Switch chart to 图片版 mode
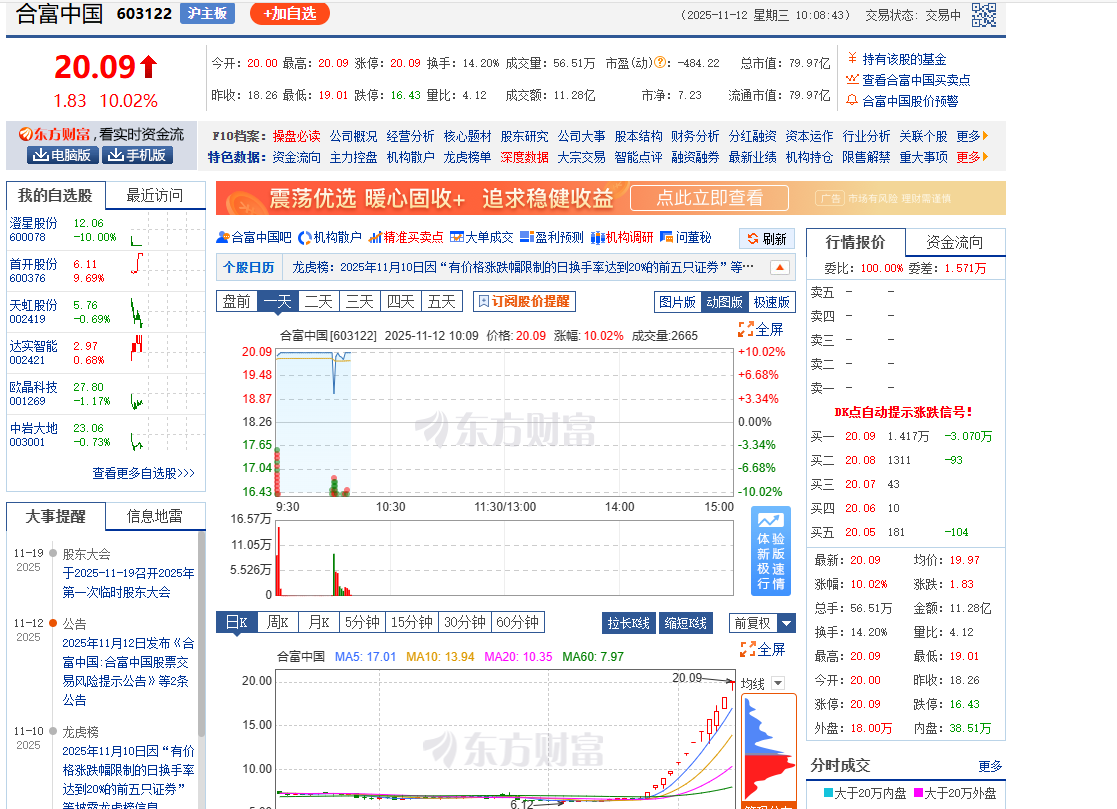Viewport: 1117px width, 809px height. (677, 302)
